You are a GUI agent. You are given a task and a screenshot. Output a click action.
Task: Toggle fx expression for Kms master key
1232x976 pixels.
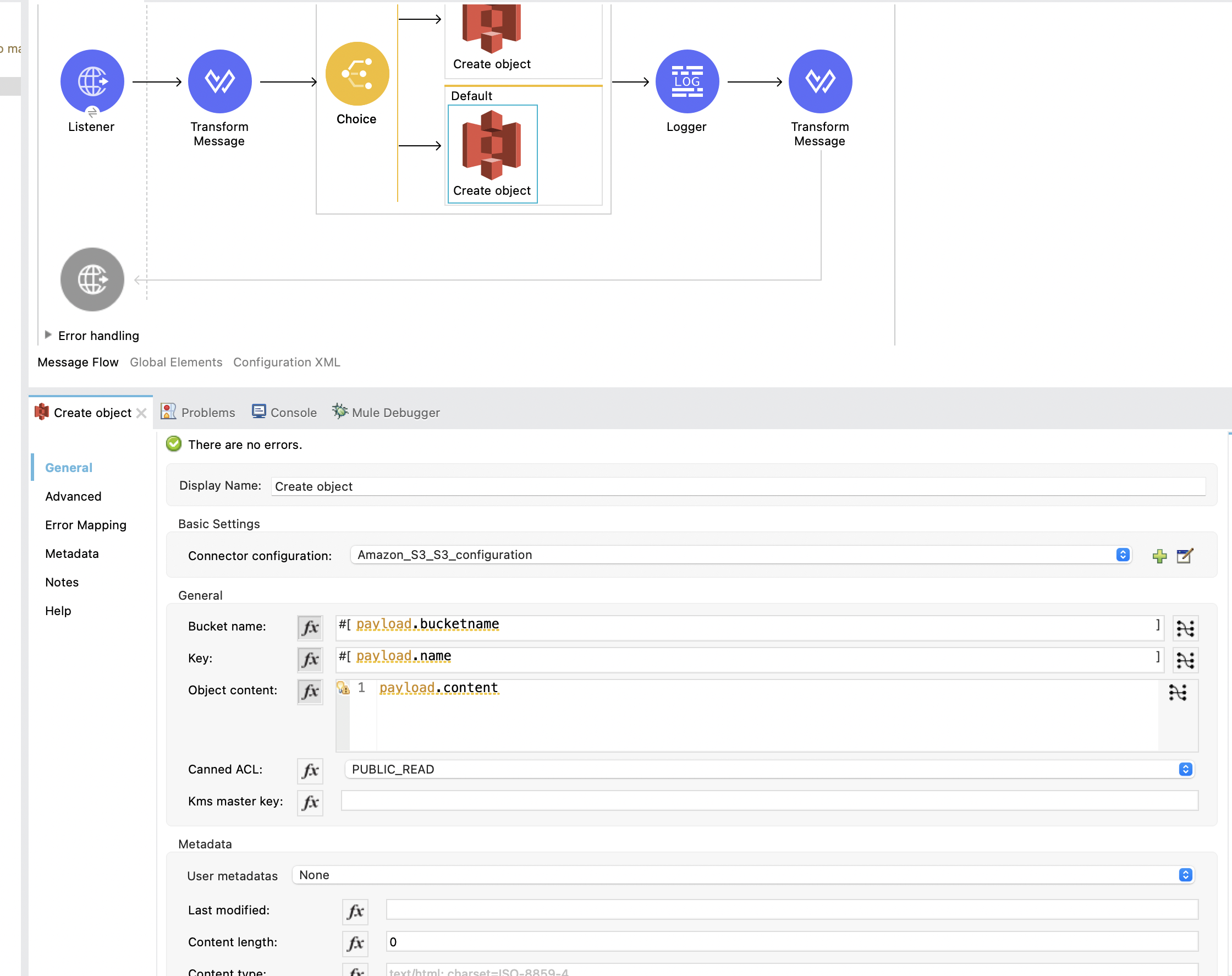click(x=310, y=802)
